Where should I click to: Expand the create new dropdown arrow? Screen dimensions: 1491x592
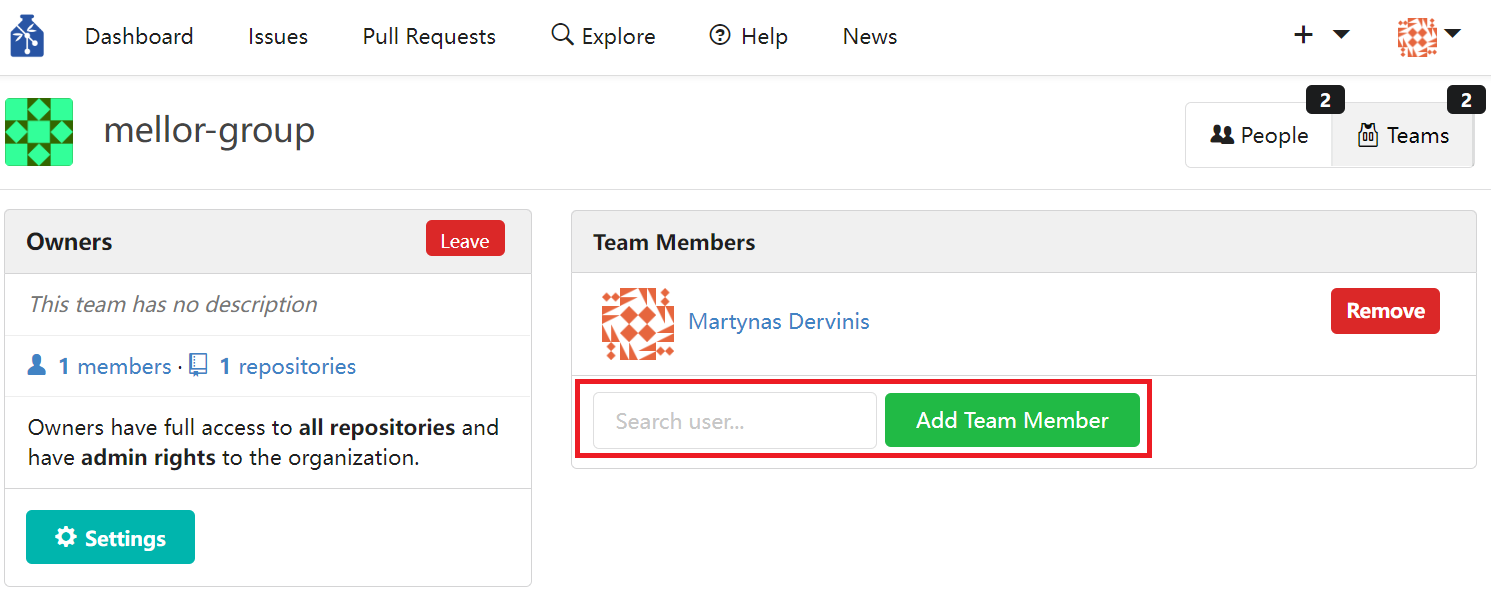1341,35
